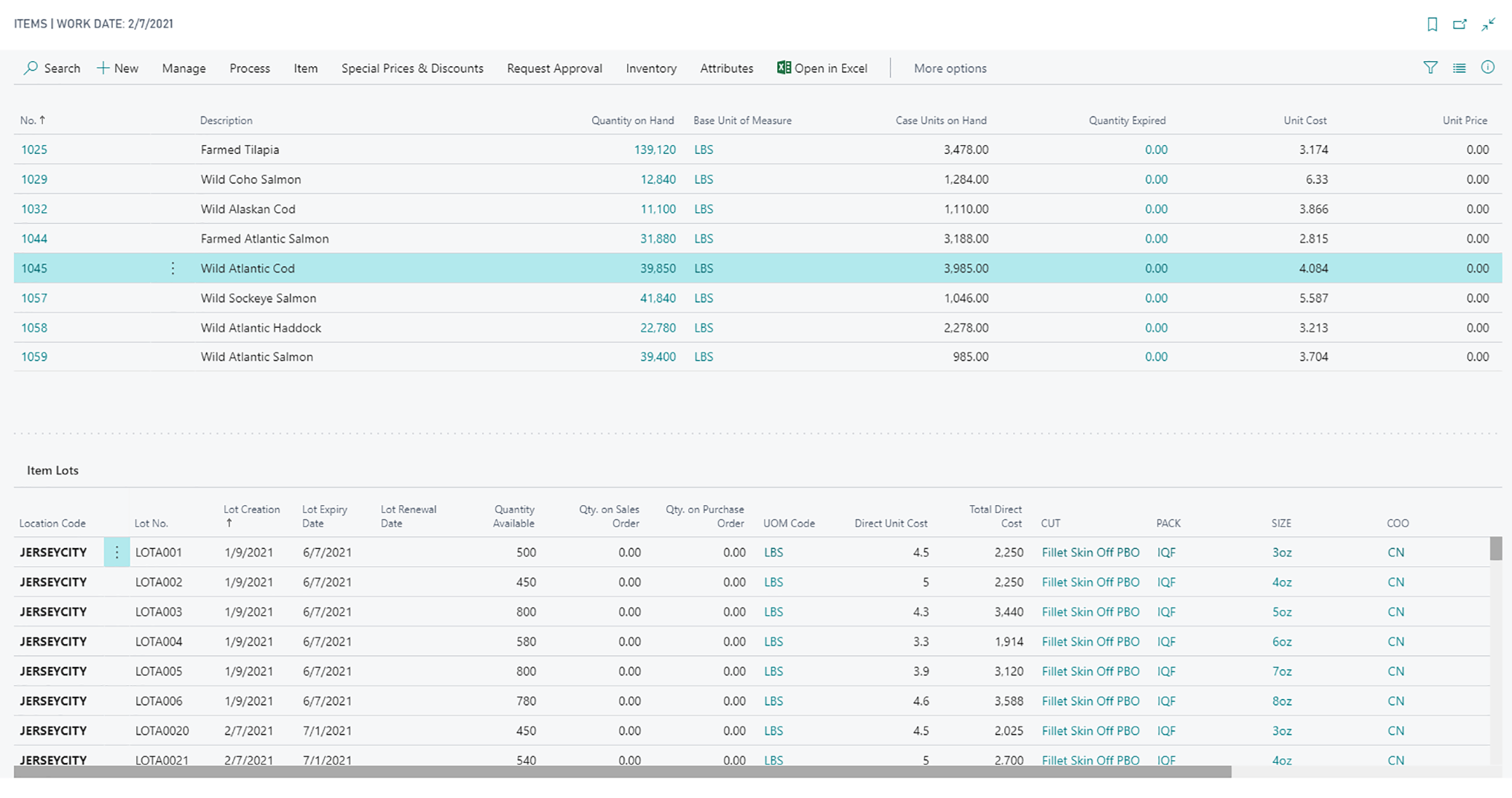Open the filter pane
This screenshot has width=1512, height=798.
tap(1430, 68)
